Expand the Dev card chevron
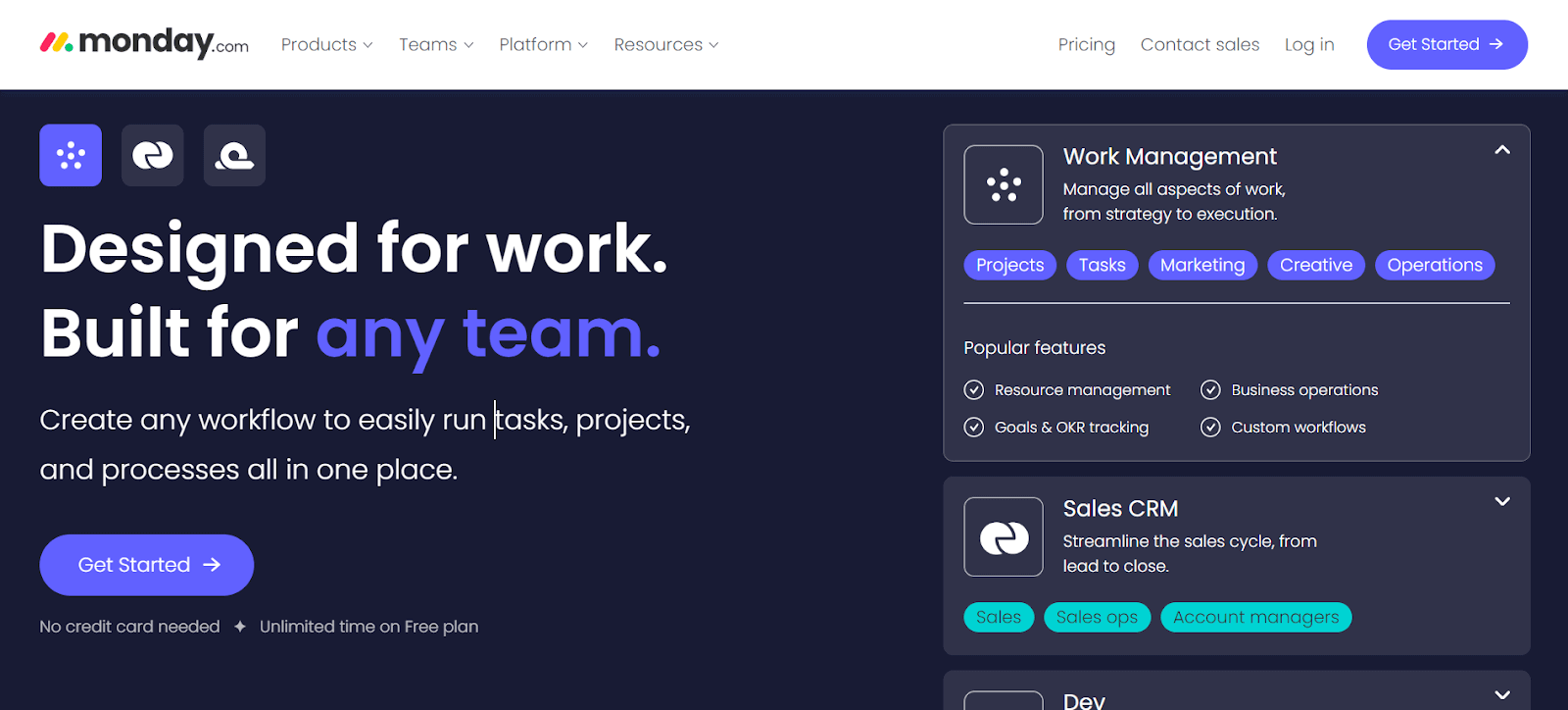This screenshot has width=1568, height=710. point(1502,694)
